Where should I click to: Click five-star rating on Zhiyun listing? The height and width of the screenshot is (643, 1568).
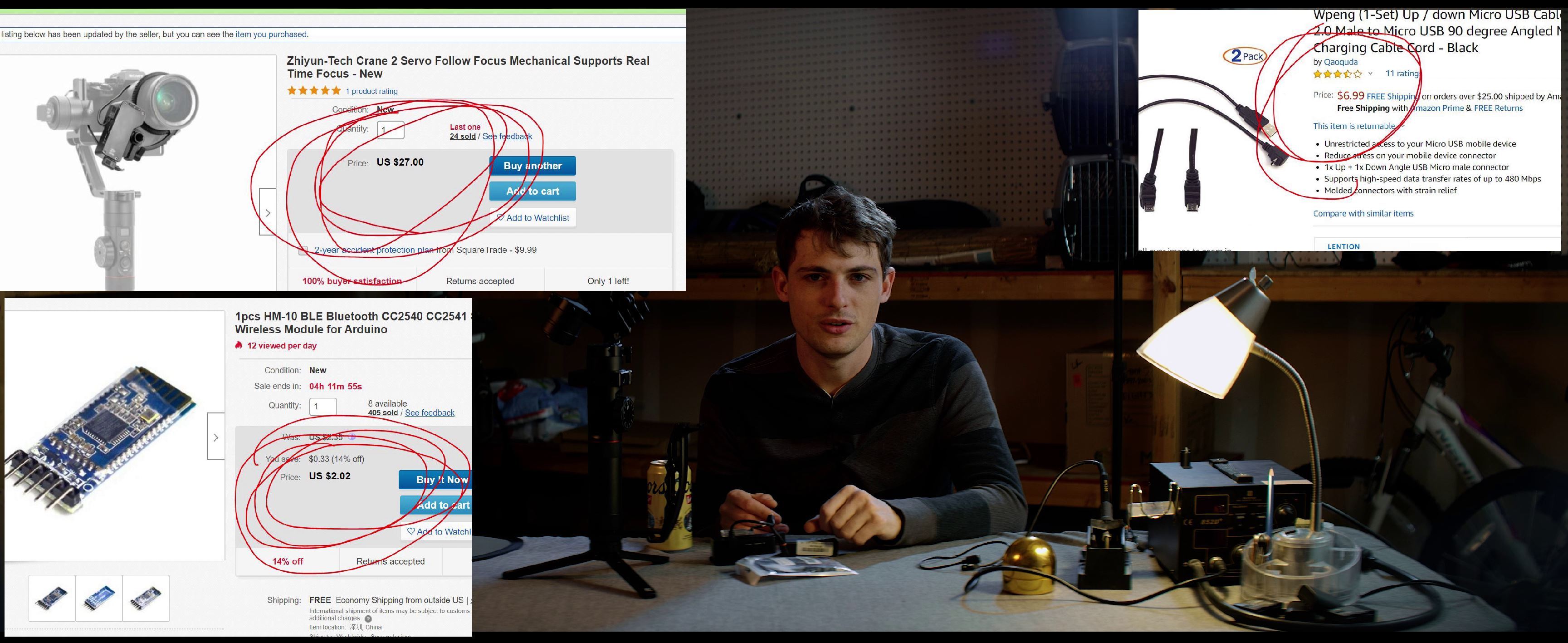click(313, 91)
